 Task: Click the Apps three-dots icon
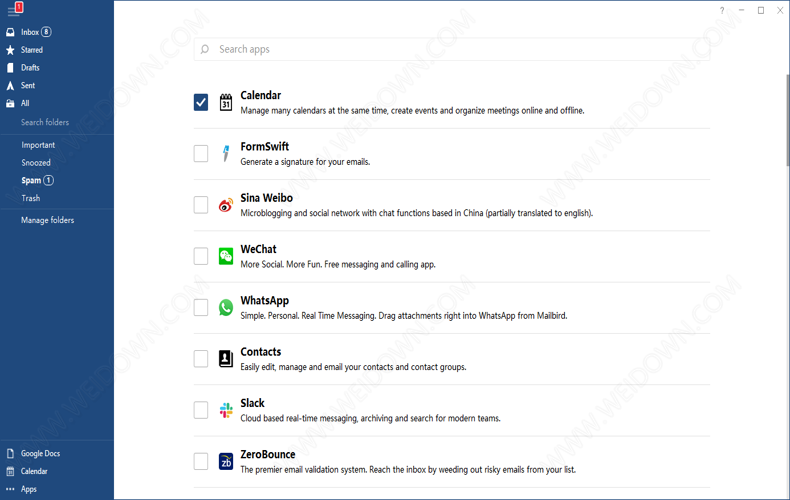click(x=10, y=489)
